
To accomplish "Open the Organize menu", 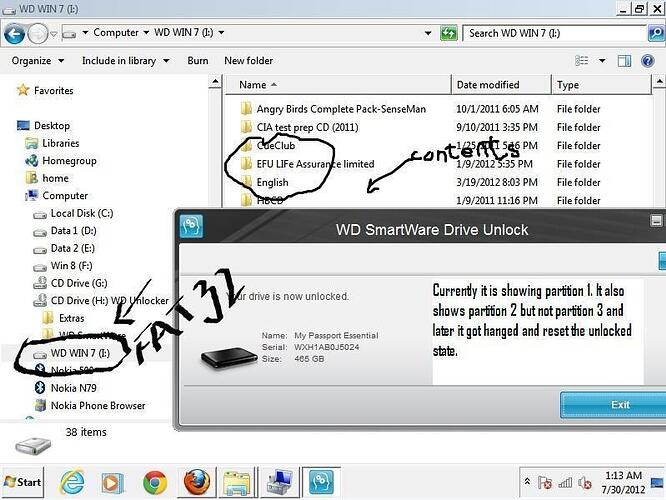I will [x=38, y=61].
